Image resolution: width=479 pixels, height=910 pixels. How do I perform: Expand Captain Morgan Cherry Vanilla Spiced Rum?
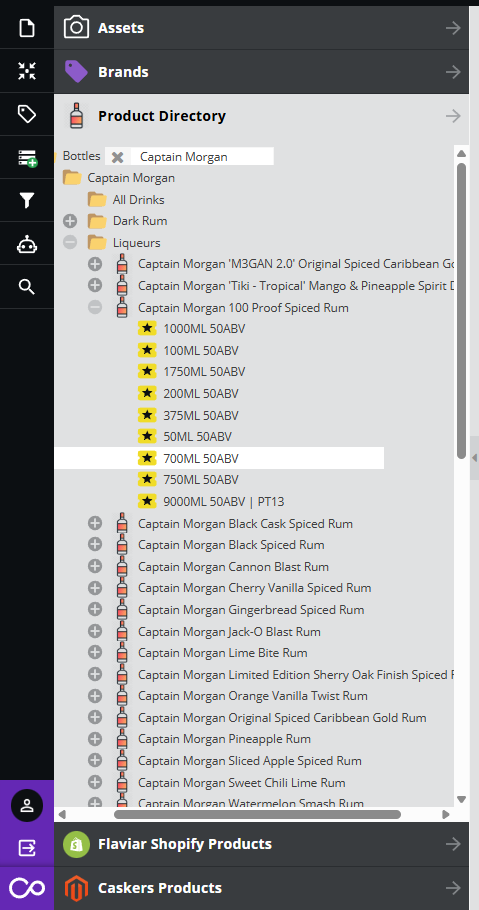pyautogui.click(x=95, y=588)
